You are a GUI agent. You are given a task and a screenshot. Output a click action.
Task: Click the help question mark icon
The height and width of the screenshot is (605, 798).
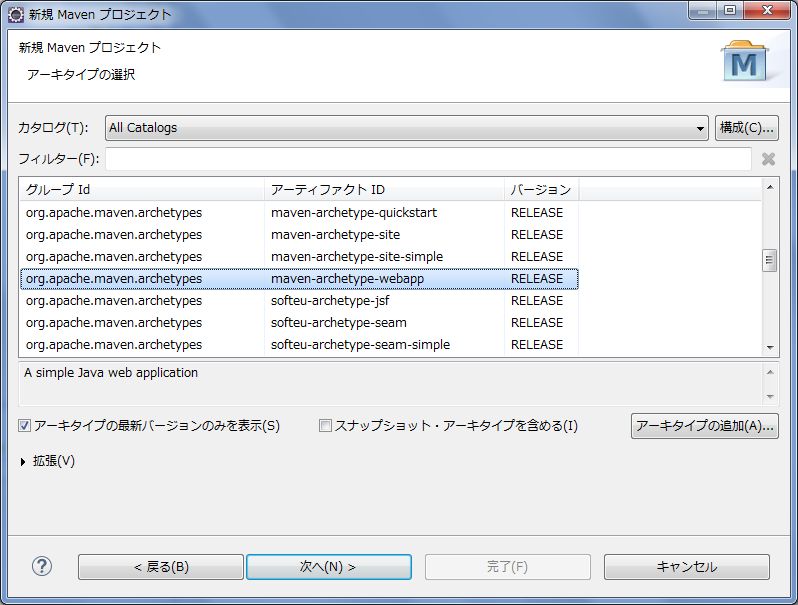(42, 566)
